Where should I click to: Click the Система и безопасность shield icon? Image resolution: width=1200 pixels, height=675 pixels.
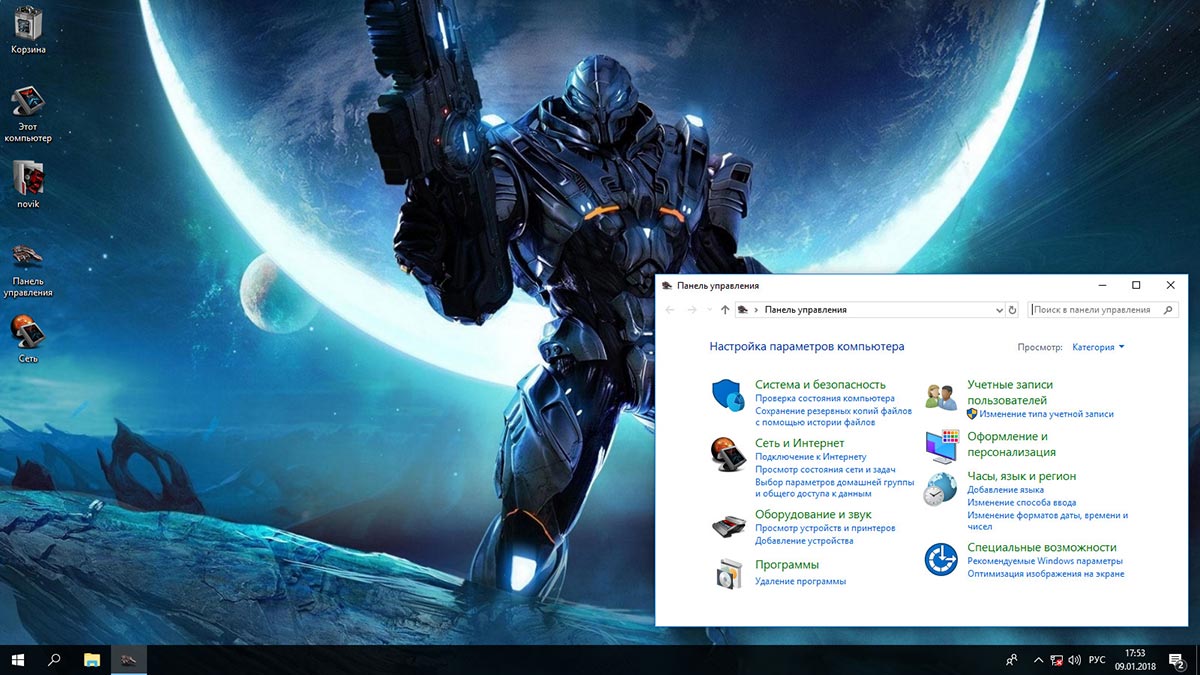[728, 395]
